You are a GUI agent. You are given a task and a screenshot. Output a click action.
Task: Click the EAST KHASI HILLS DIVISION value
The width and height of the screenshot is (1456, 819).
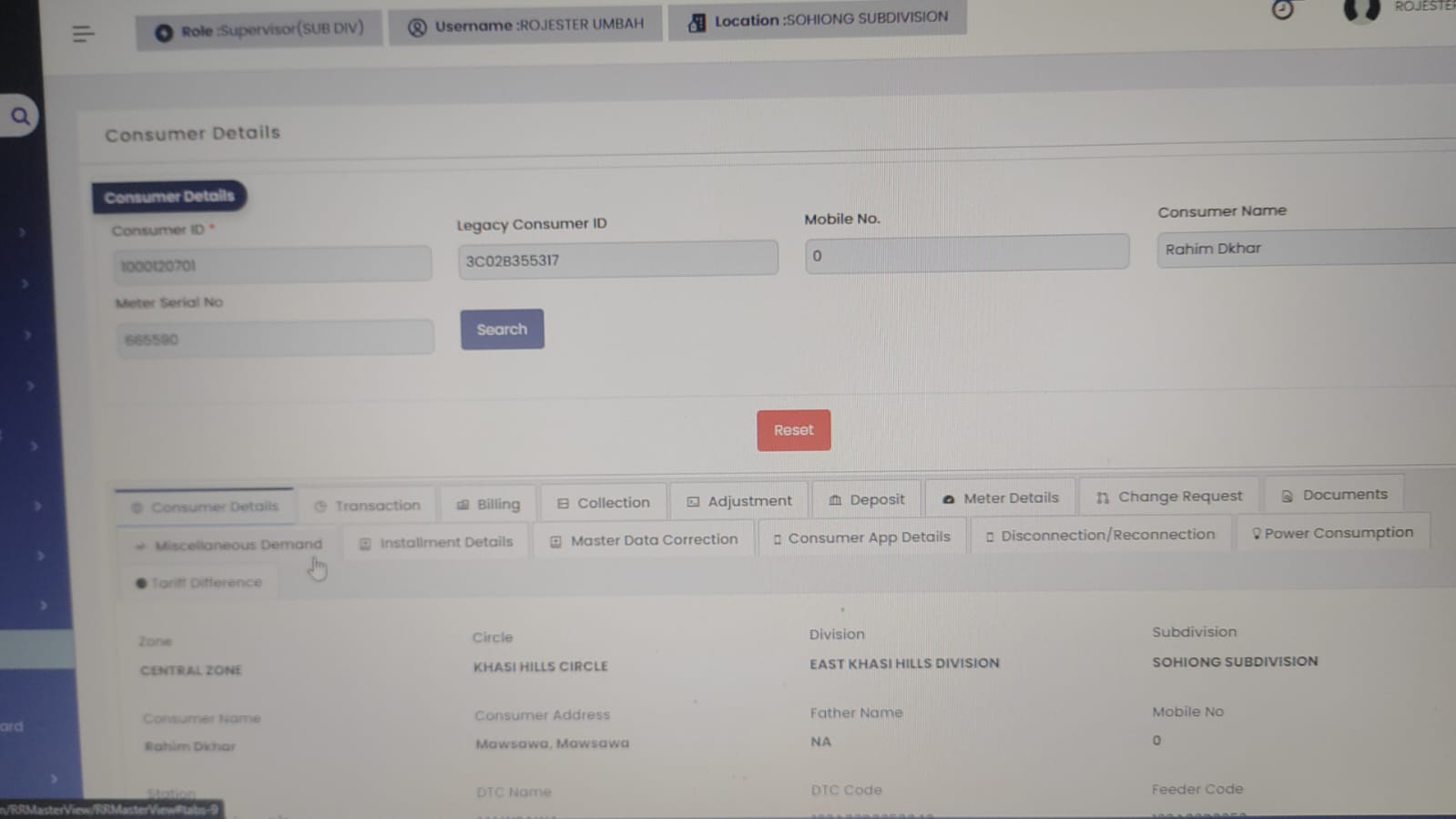coord(904,663)
